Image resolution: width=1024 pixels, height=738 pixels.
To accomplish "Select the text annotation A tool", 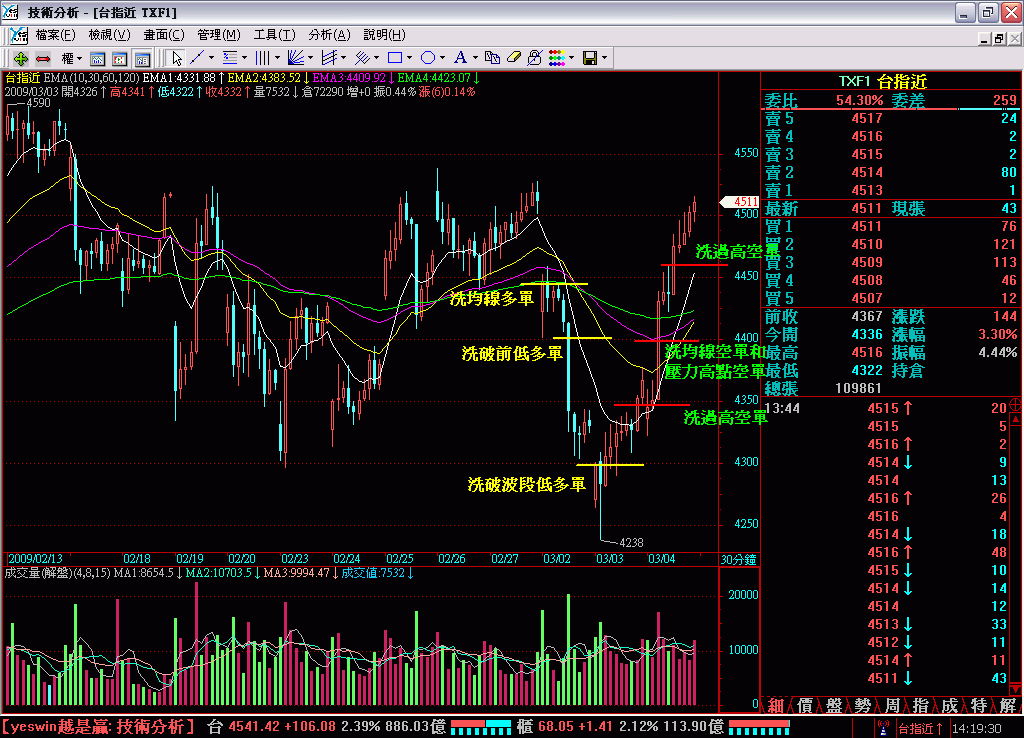I will [460, 59].
